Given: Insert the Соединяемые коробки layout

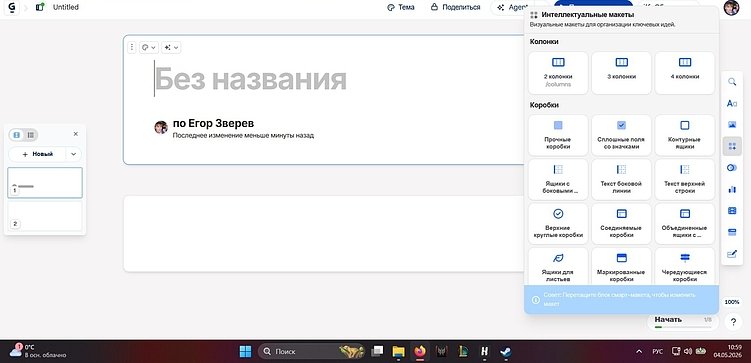Looking at the screenshot, I should (621, 224).
